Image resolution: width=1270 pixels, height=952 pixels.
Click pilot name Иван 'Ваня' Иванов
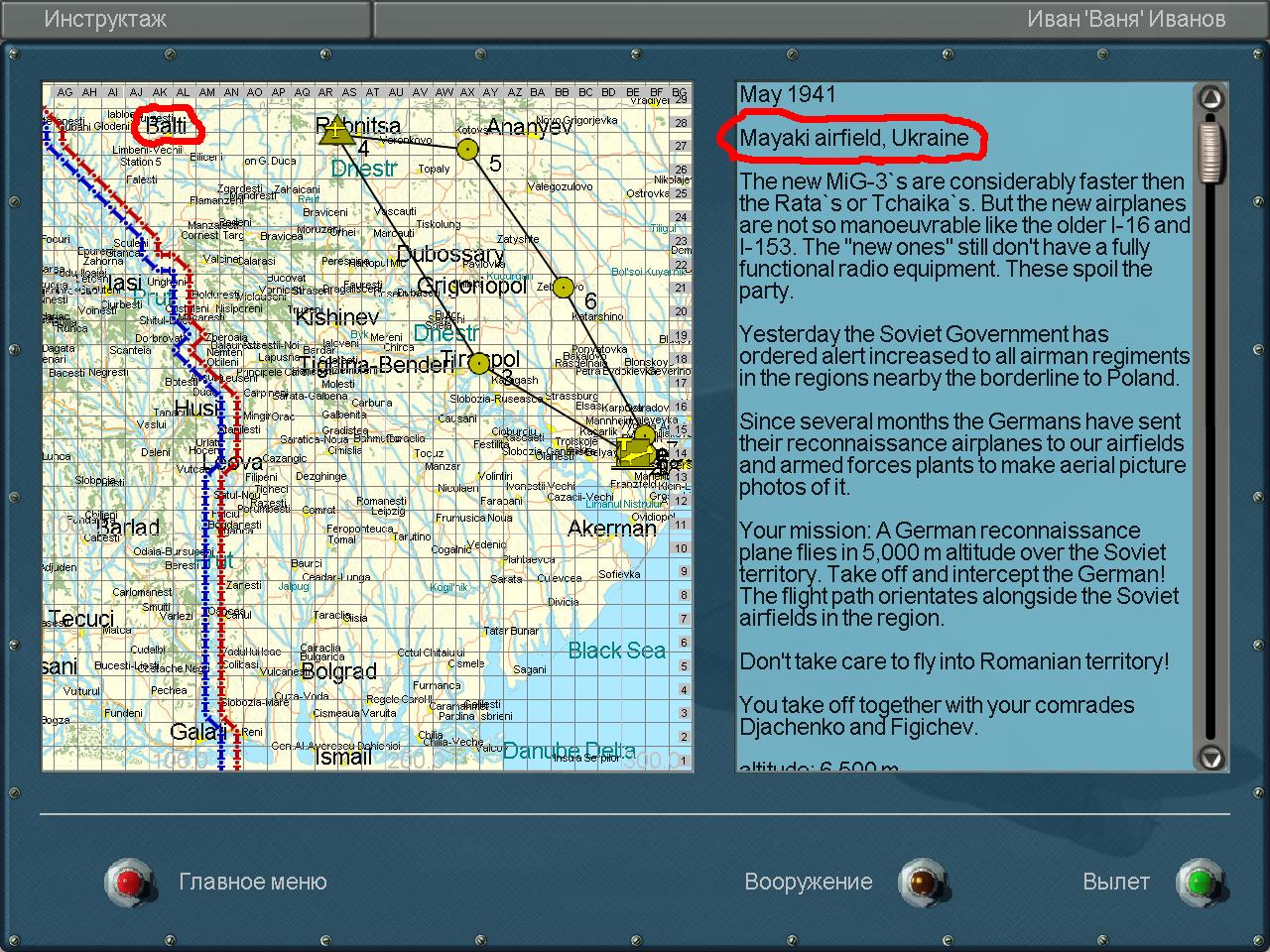(1126, 19)
